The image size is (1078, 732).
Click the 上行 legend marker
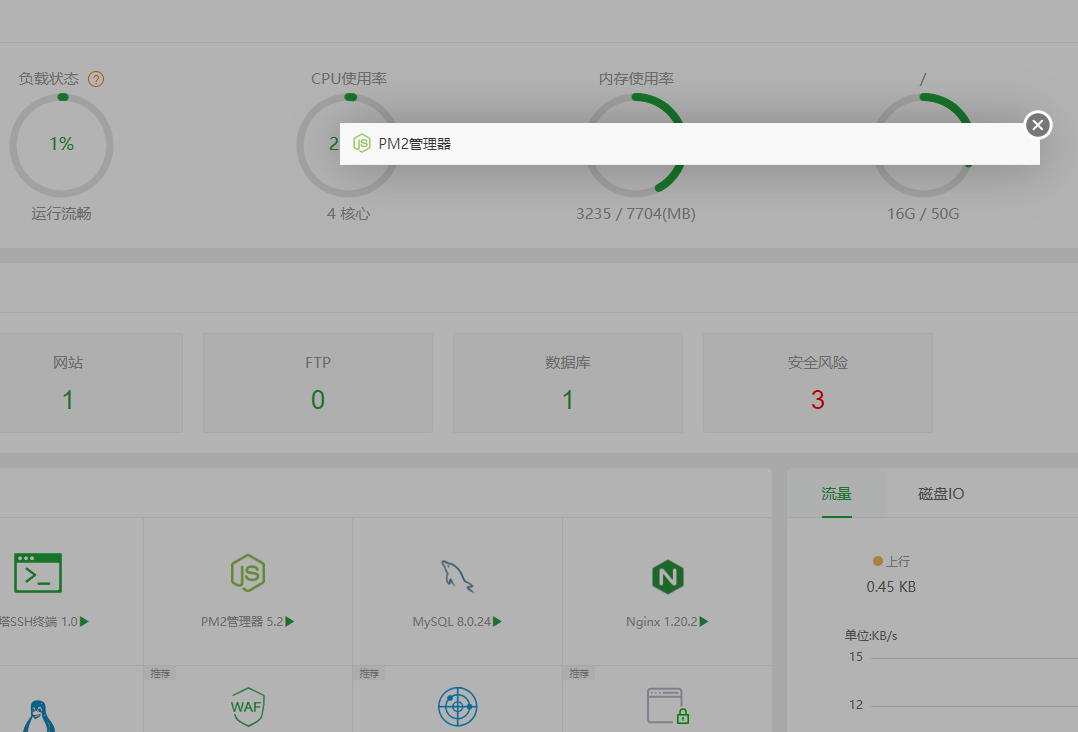point(877,562)
